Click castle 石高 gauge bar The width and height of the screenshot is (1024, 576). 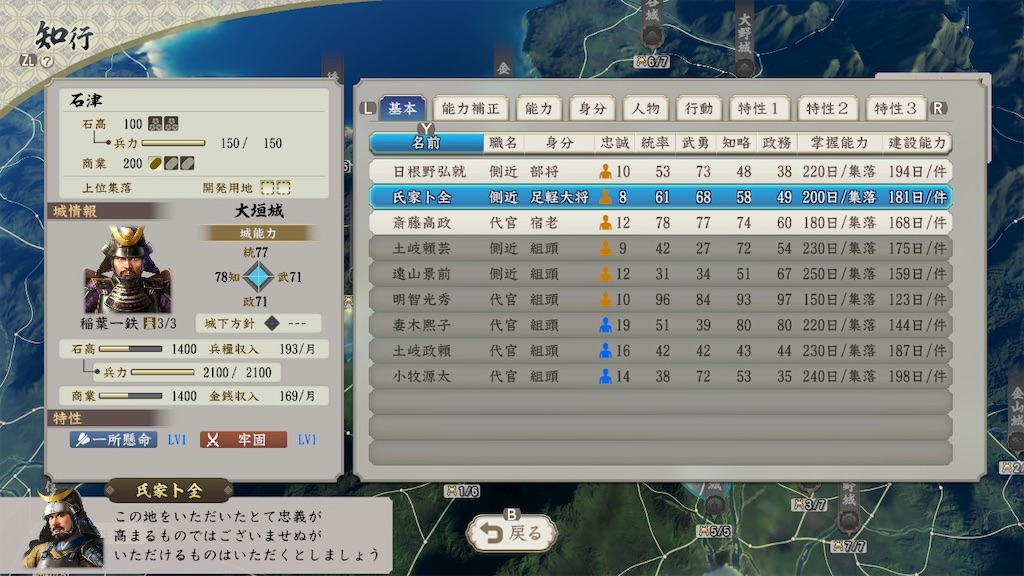click(x=131, y=349)
